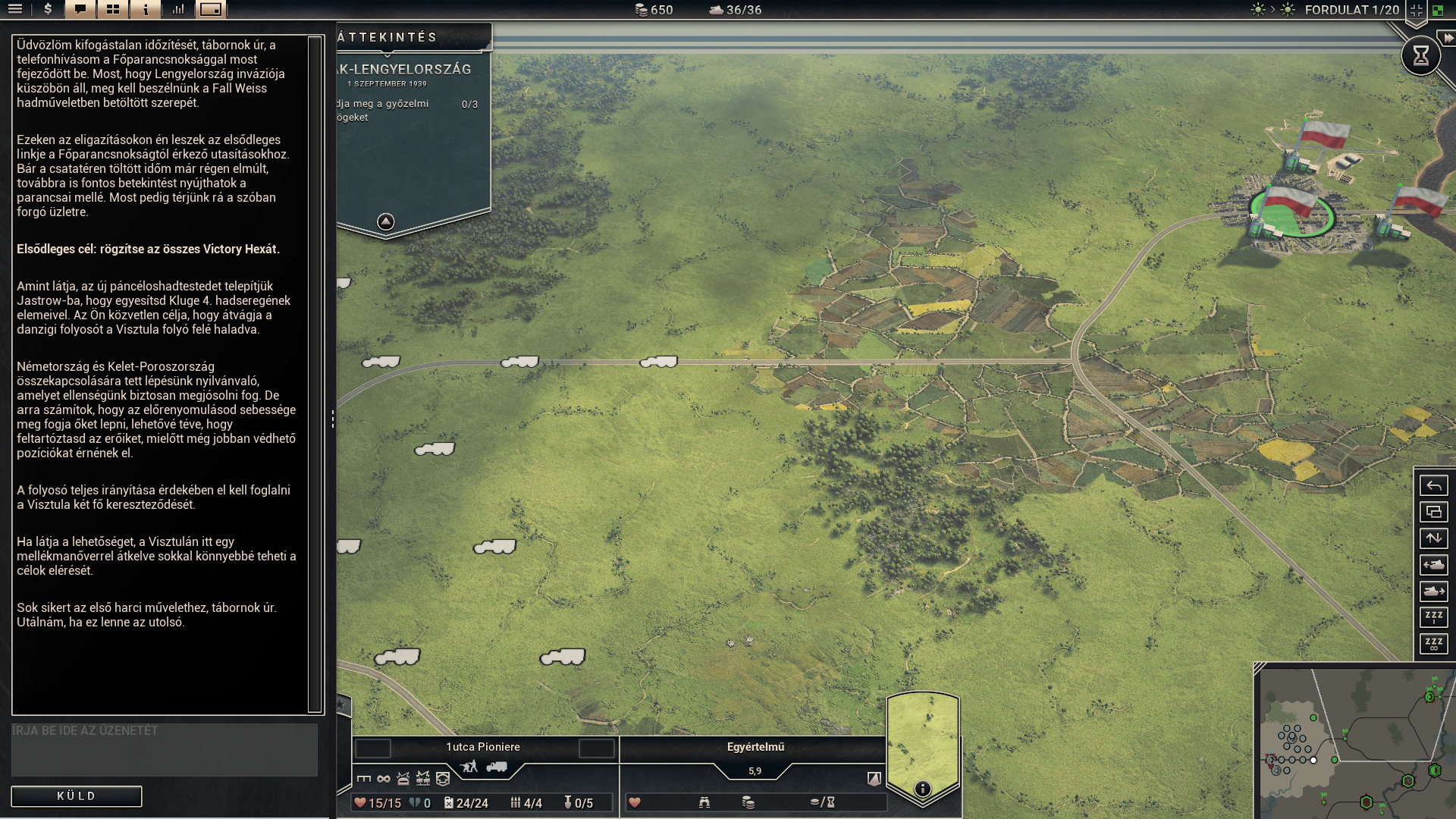This screenshot has width=1456, height=819.
Task: Open the statistics bar chart icon
Action: coord(178,9)
